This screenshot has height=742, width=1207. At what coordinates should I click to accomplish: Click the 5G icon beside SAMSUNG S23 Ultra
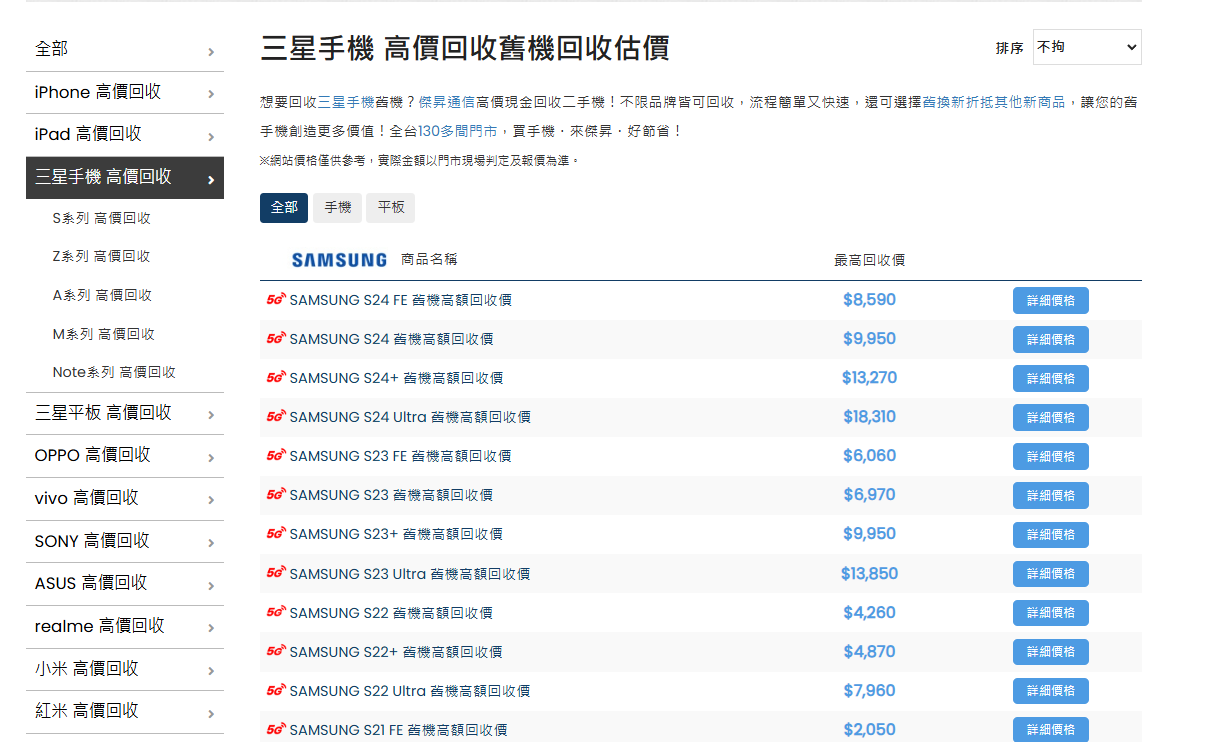click(276, 573)
